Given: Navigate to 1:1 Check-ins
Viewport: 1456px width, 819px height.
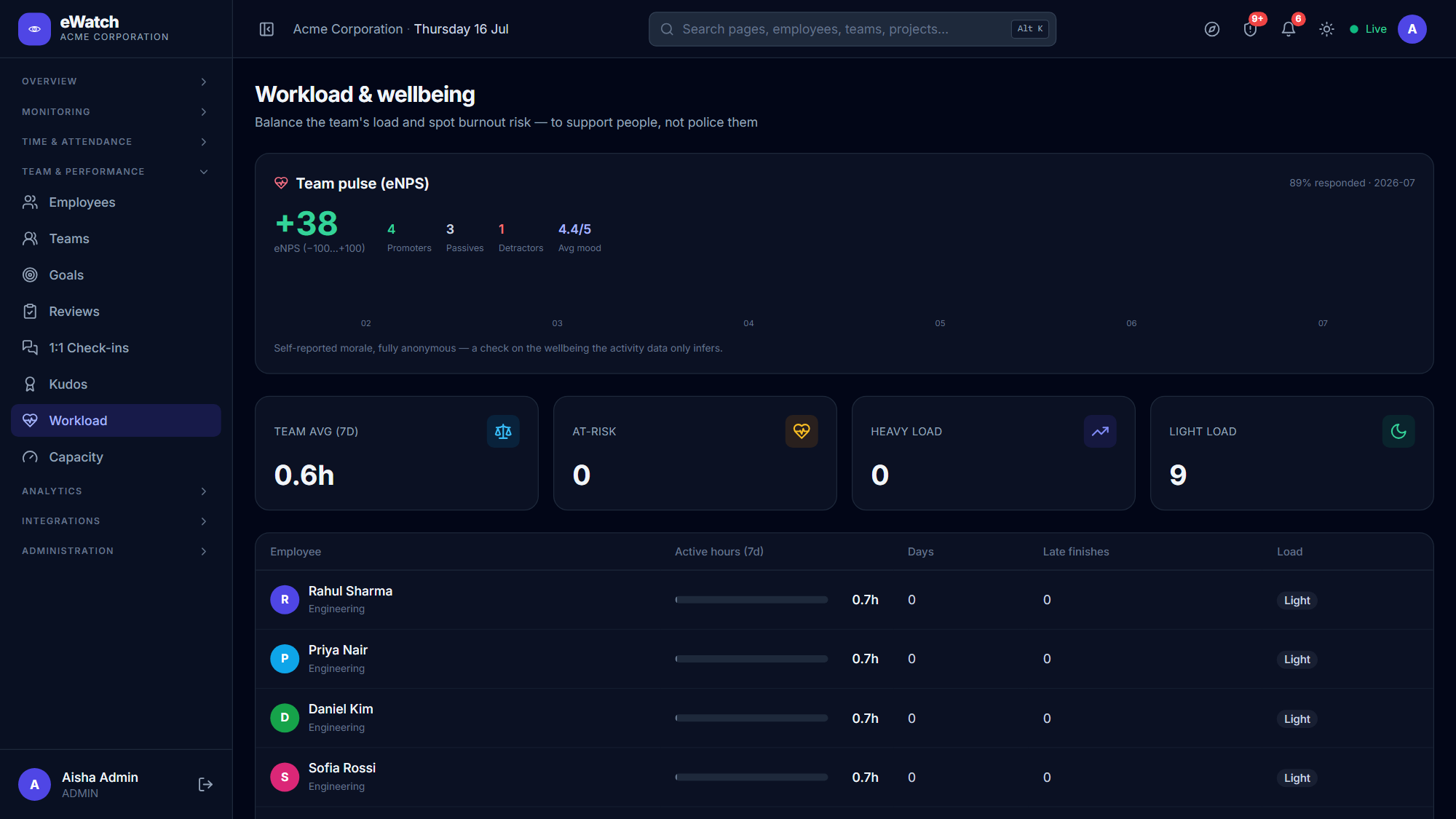Looking at the screenshot, I should click(116, 348).
